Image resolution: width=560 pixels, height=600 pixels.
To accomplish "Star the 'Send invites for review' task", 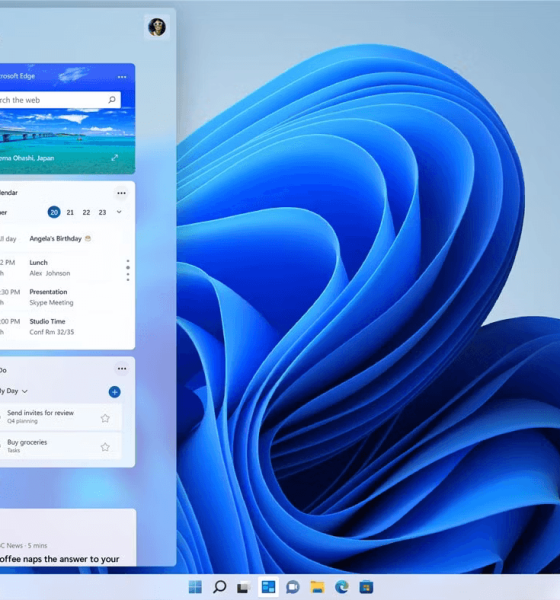I will pos(105,418).
